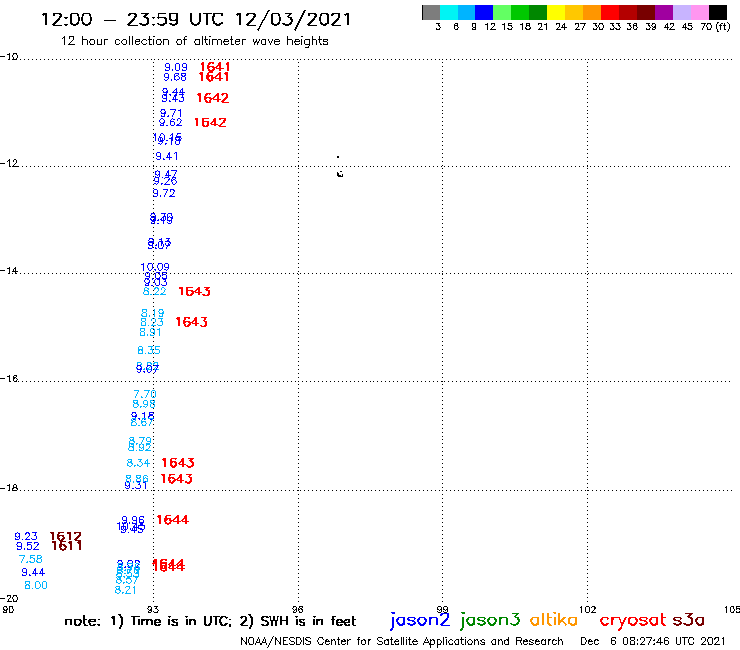Click the 'altika' satellite legend label

tap(553, 620)
